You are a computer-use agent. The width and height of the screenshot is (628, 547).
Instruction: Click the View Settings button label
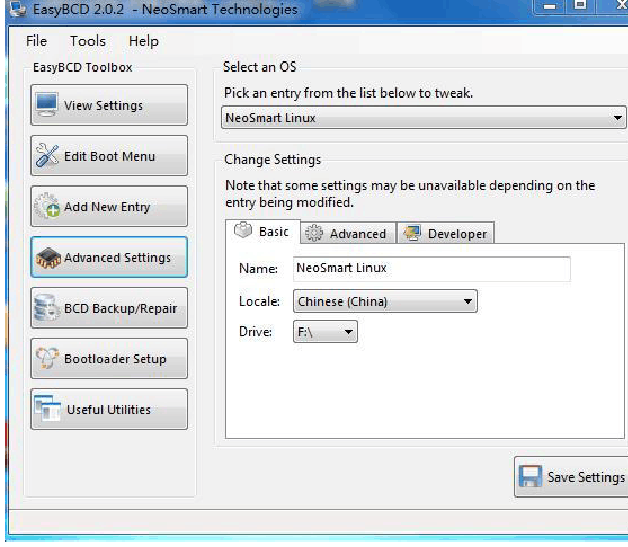(103, 105)
